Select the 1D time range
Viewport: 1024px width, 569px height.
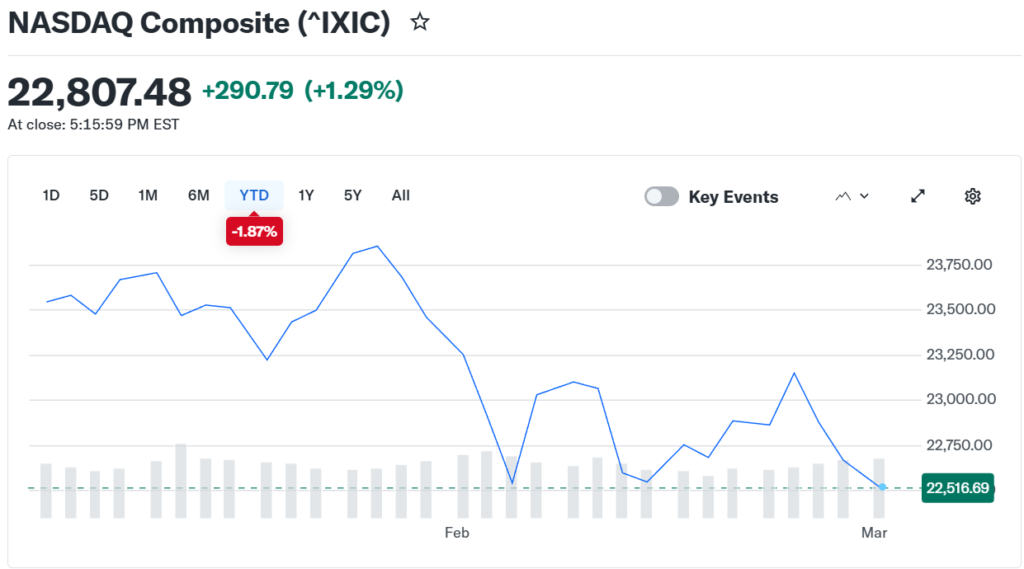[x=51, y=195]
